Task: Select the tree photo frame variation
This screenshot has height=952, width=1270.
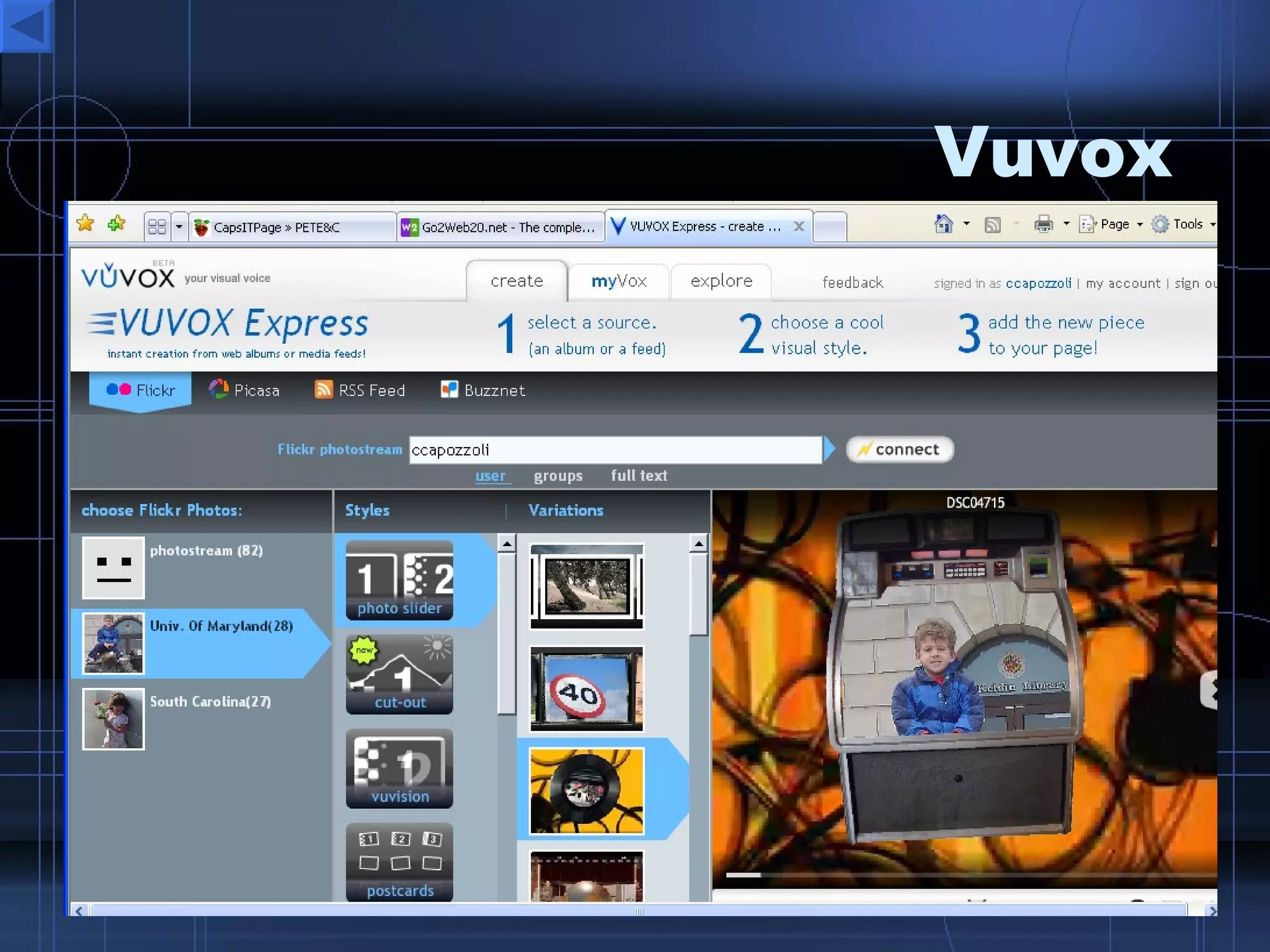Action: [x=587, y=586]
